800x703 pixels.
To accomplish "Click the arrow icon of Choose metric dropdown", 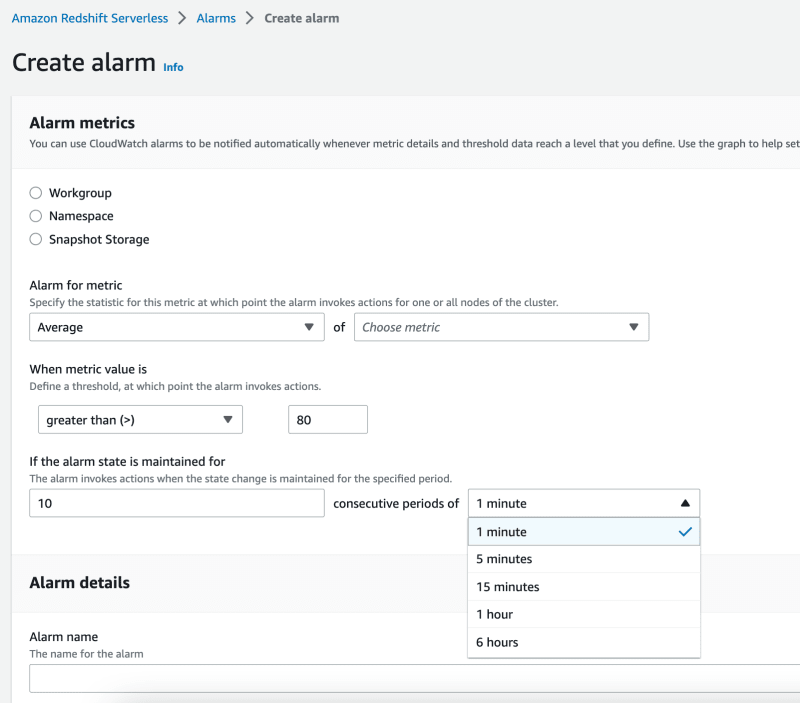I will click(633, 327).
